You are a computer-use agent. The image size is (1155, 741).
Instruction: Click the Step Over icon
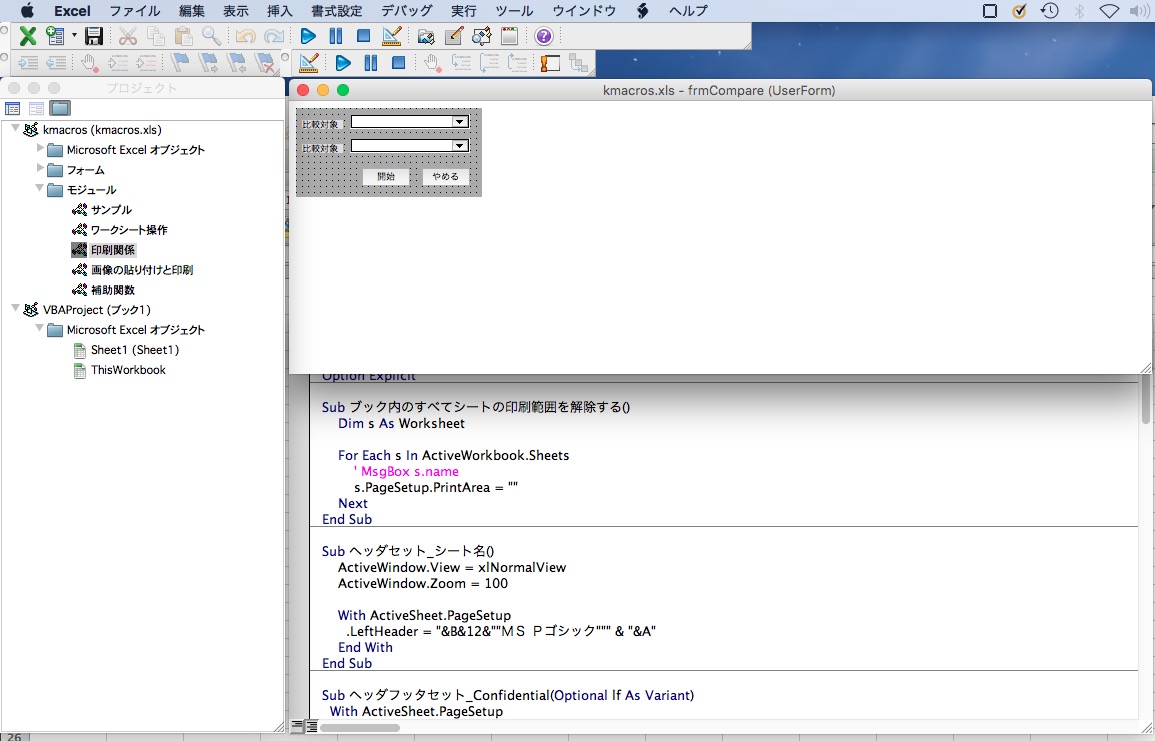click(489, 63)
